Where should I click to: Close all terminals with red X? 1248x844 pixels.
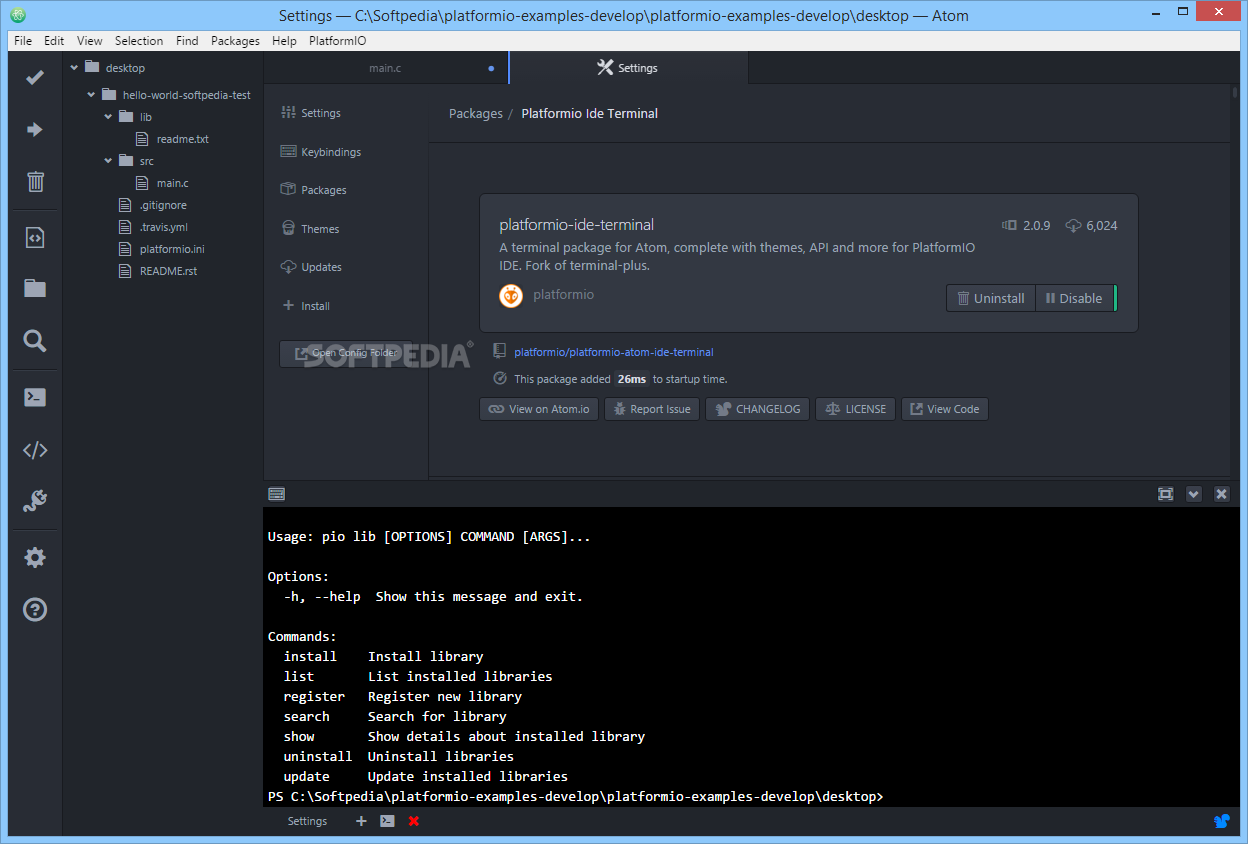click(x=414, y=821)
